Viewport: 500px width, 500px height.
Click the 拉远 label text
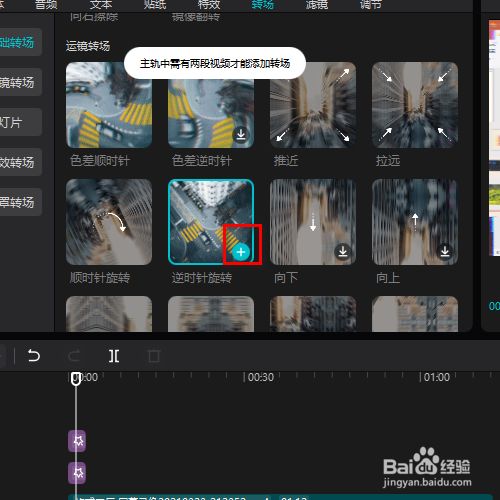click(388, 161)
